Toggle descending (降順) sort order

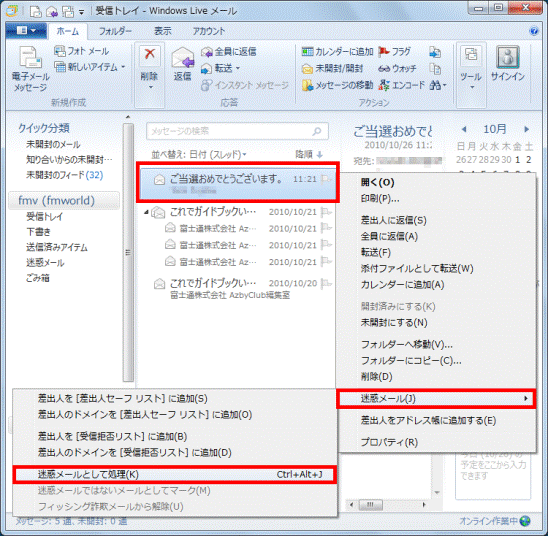pos(309,154)
